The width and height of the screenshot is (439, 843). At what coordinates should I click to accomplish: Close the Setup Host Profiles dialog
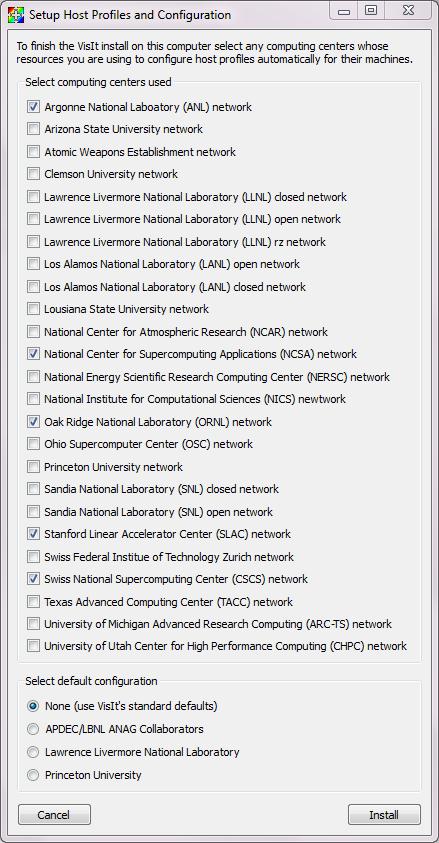pos(408,11)
